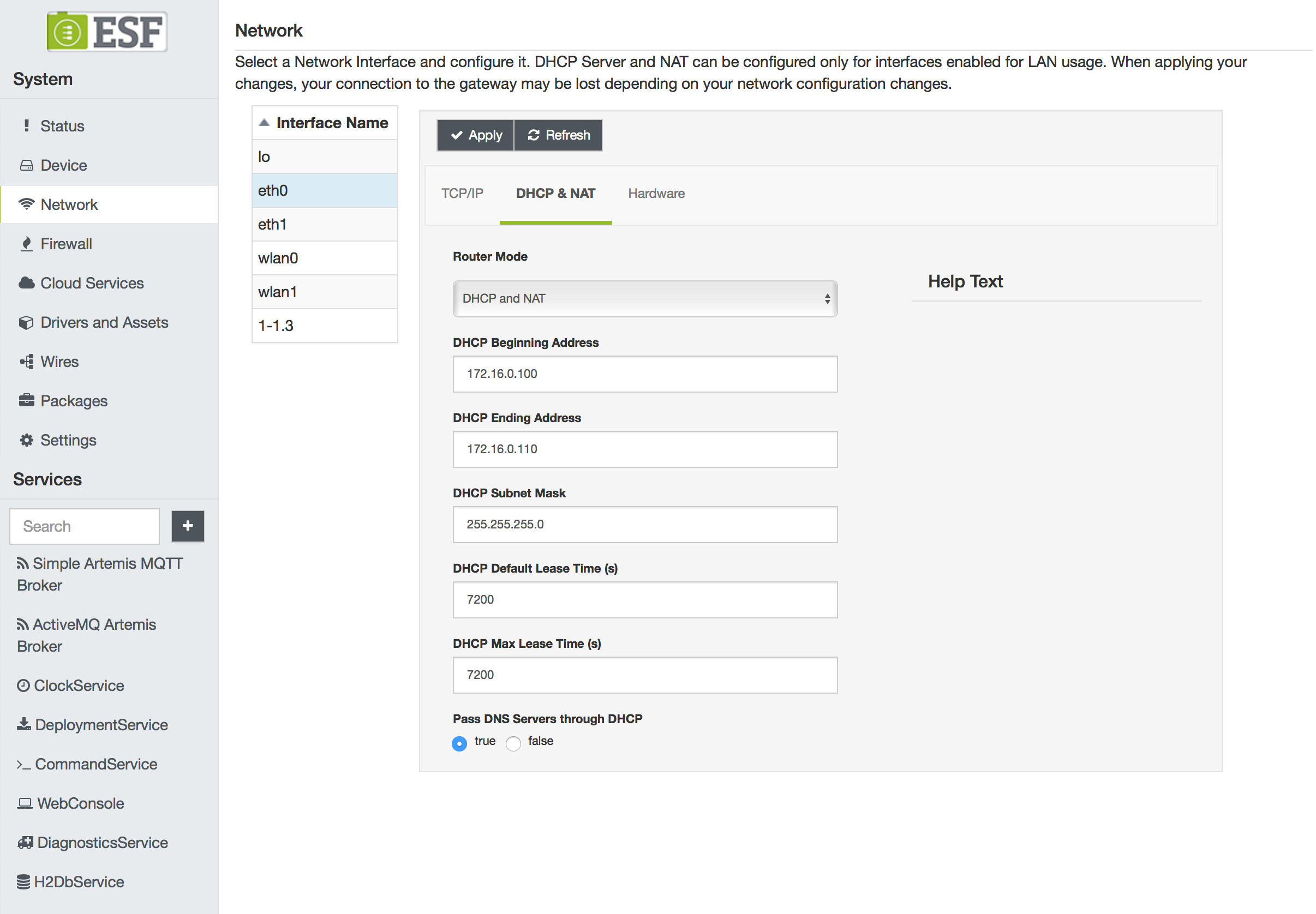Click the Apply button
This screenshot has height=914, width=1316.
[476, 135]
